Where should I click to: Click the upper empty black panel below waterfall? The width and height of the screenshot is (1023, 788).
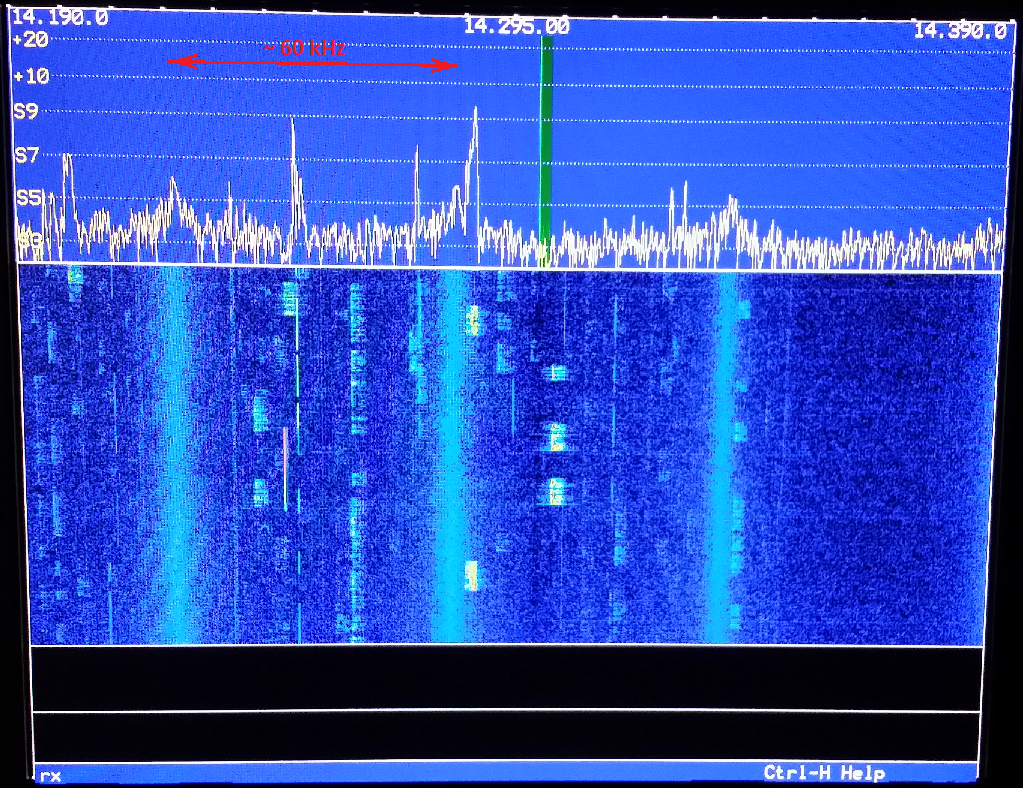[507, 678]
